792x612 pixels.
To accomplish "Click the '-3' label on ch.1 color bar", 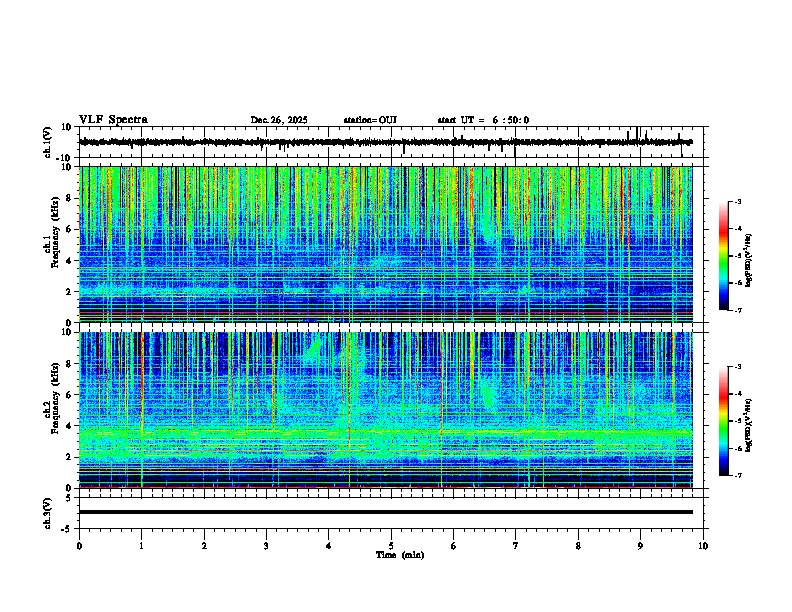I will pyautogui.click(x=738, y=201).
